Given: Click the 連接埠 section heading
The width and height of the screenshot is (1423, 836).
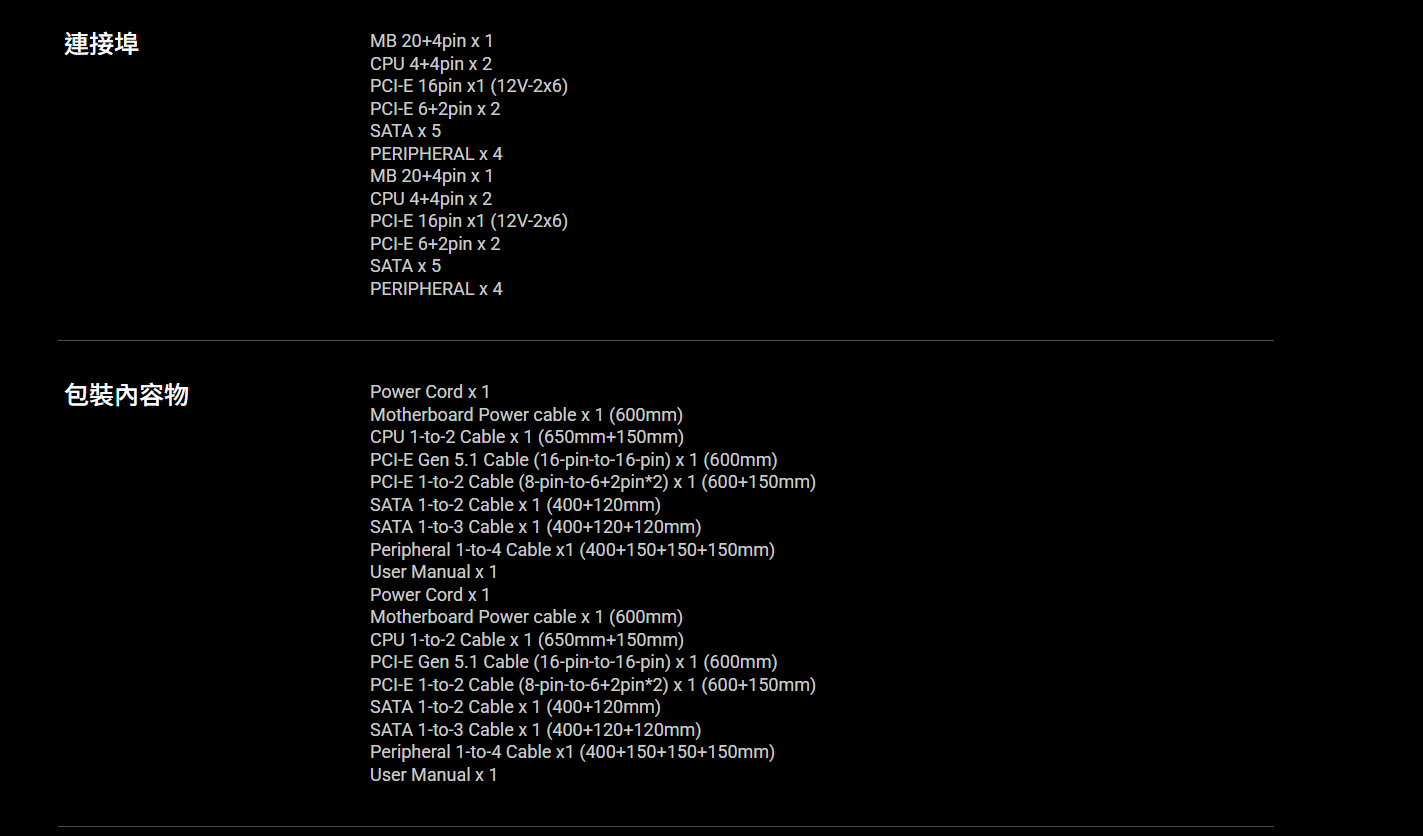Looking at the screenshot, I should click(101, 44).
